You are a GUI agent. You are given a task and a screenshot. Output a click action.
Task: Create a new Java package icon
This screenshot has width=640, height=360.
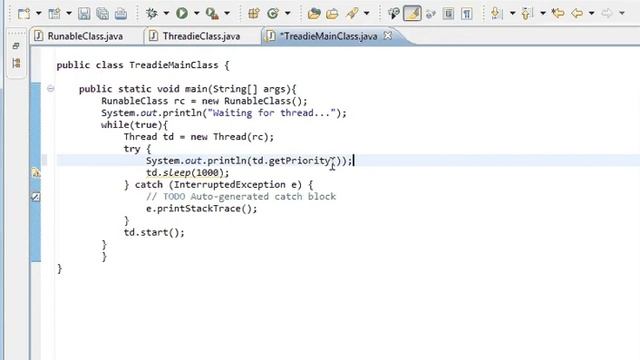coord(253,13)
